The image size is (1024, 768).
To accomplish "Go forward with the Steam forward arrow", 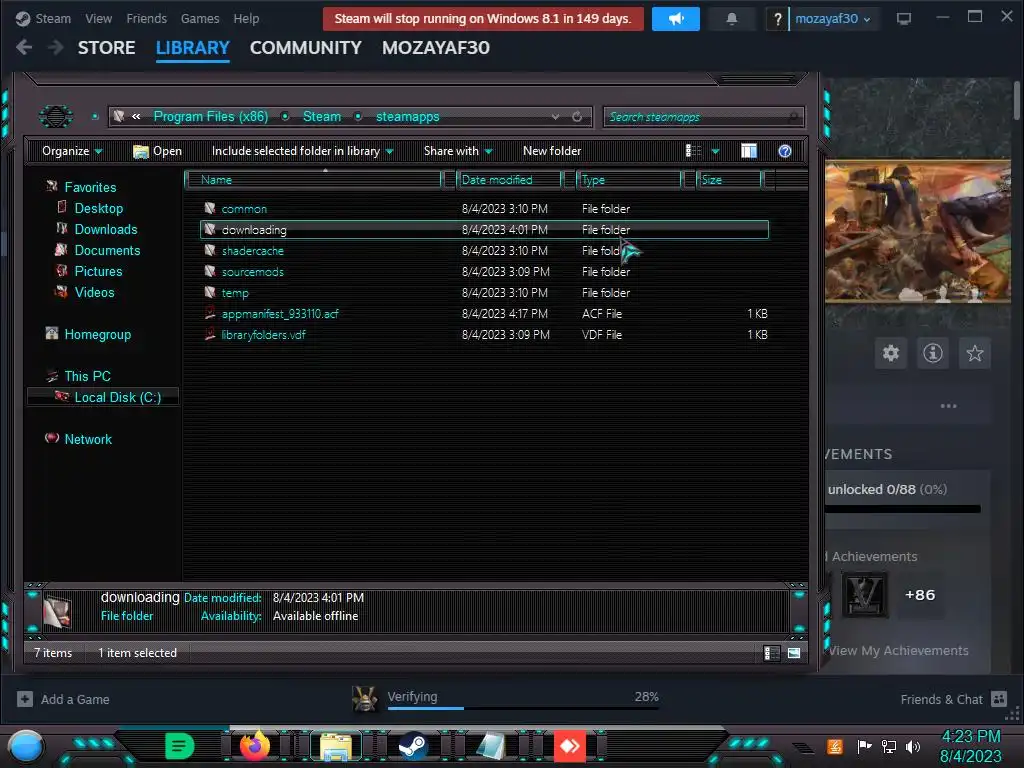I will coord(56,47).
